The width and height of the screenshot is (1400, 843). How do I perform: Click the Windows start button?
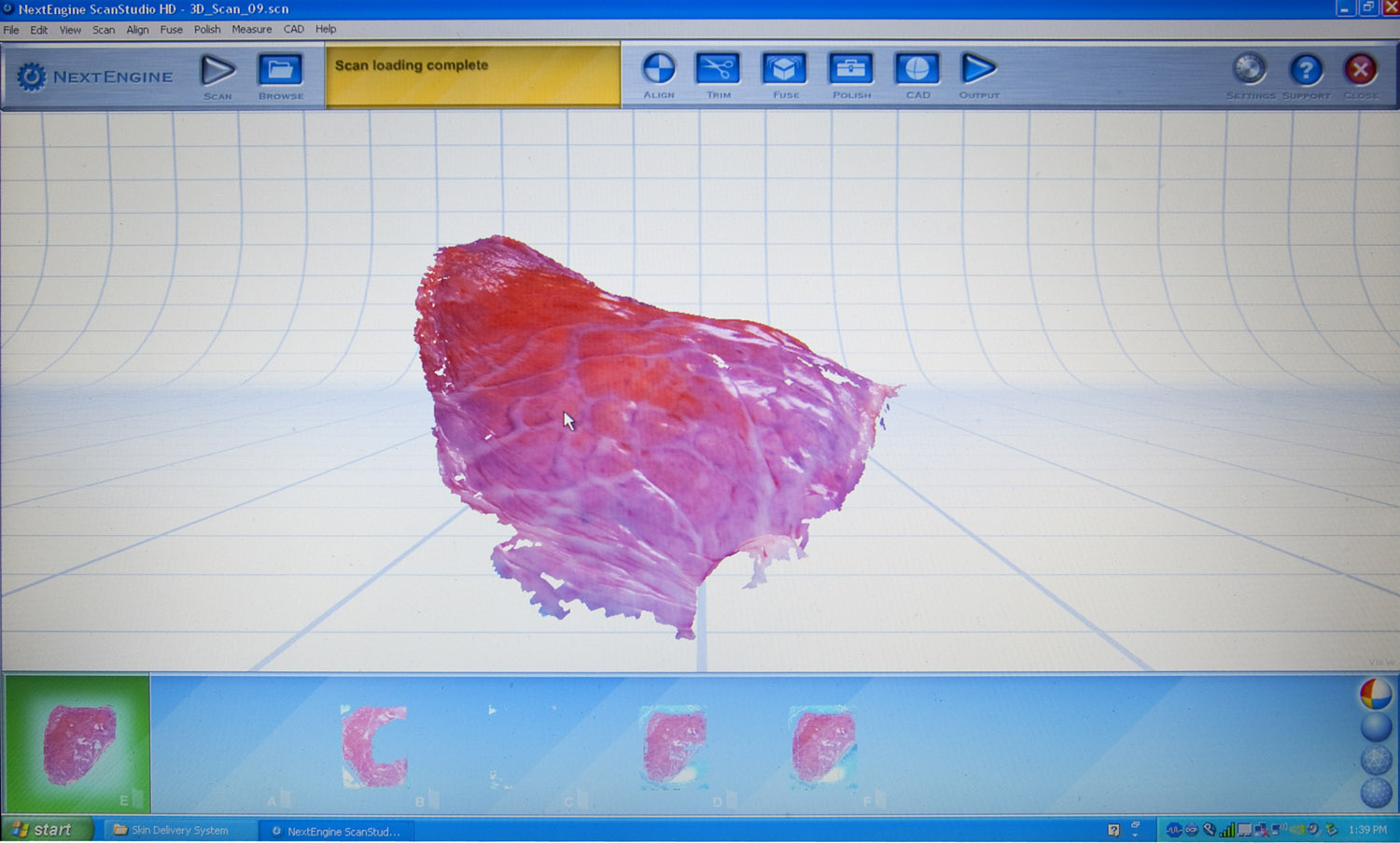[45, 829]
